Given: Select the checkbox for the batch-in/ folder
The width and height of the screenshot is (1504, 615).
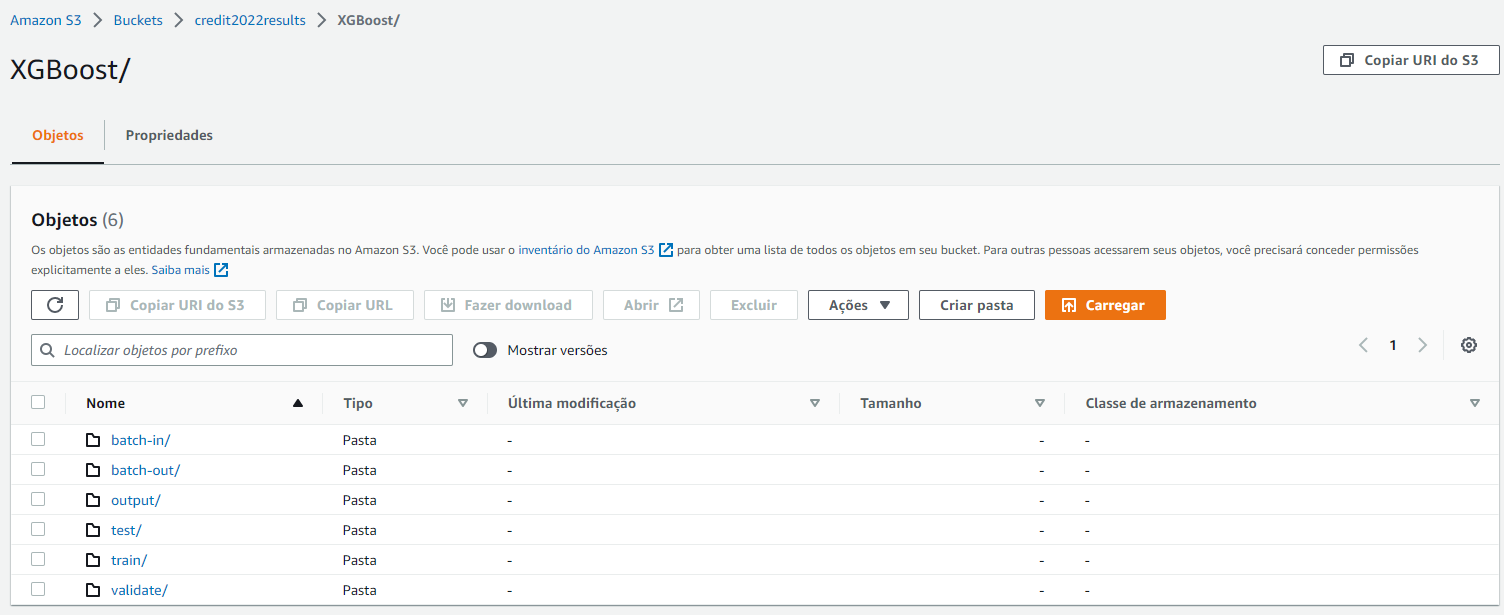Looking at the screenshot, I should (38, 439).
